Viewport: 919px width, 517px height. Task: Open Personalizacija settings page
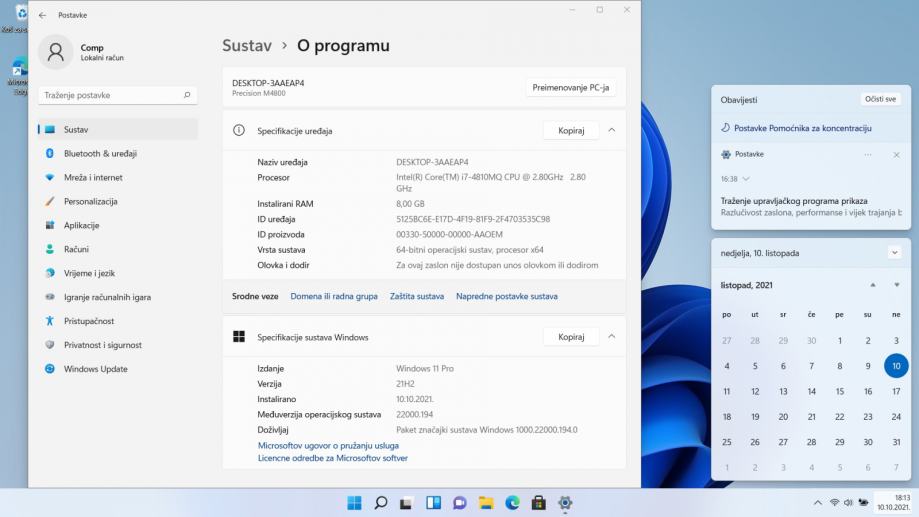pyautogui.click(x=90, y=201)
